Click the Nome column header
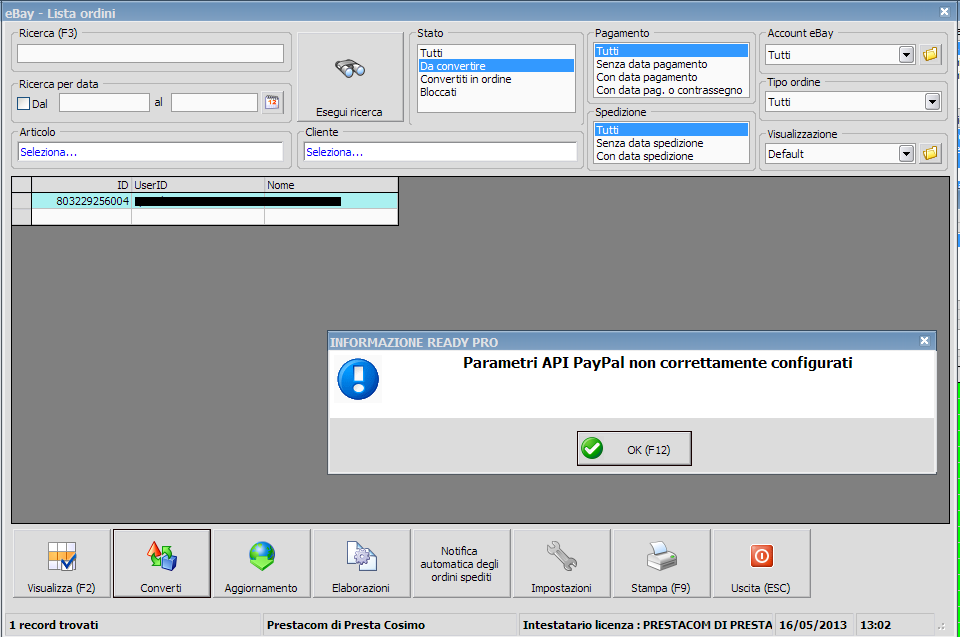 pyautogui.click(x=331, y=185)
